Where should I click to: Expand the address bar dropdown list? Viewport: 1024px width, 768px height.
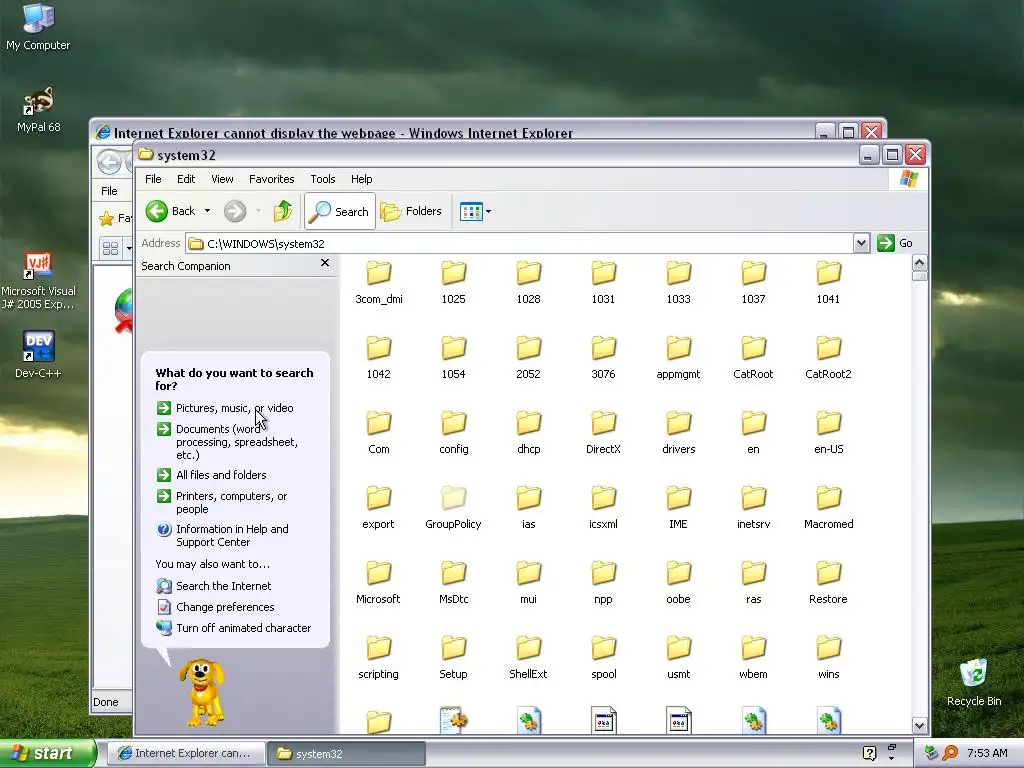tap(861, 244)
